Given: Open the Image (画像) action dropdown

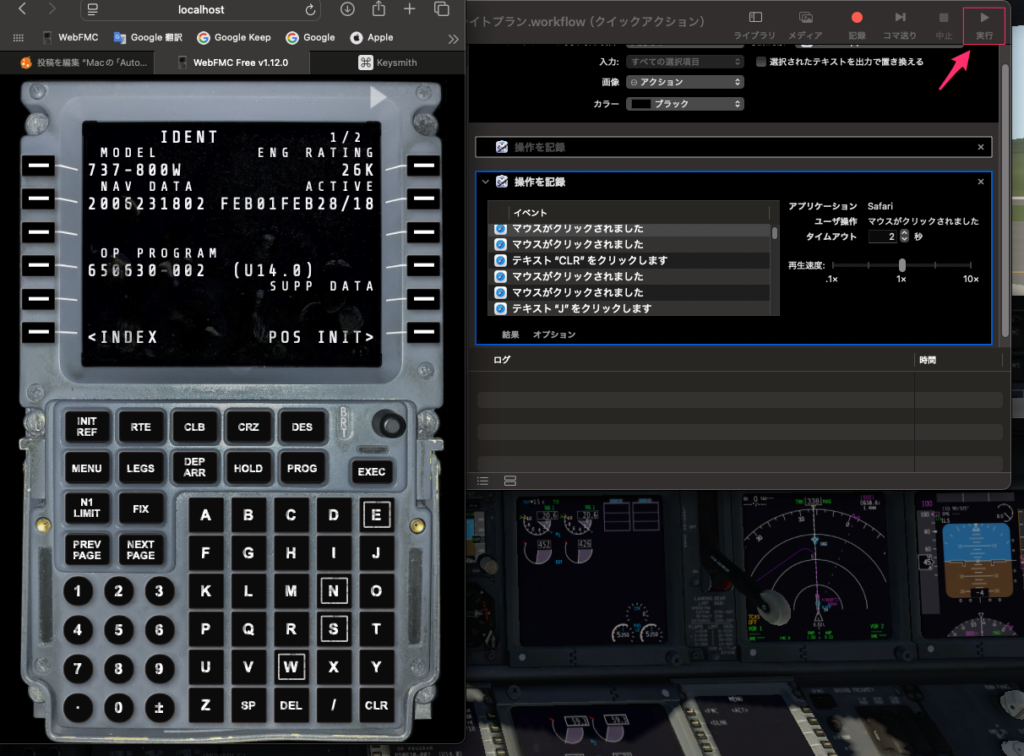Looking at the screenshot, I should (685, 82).
